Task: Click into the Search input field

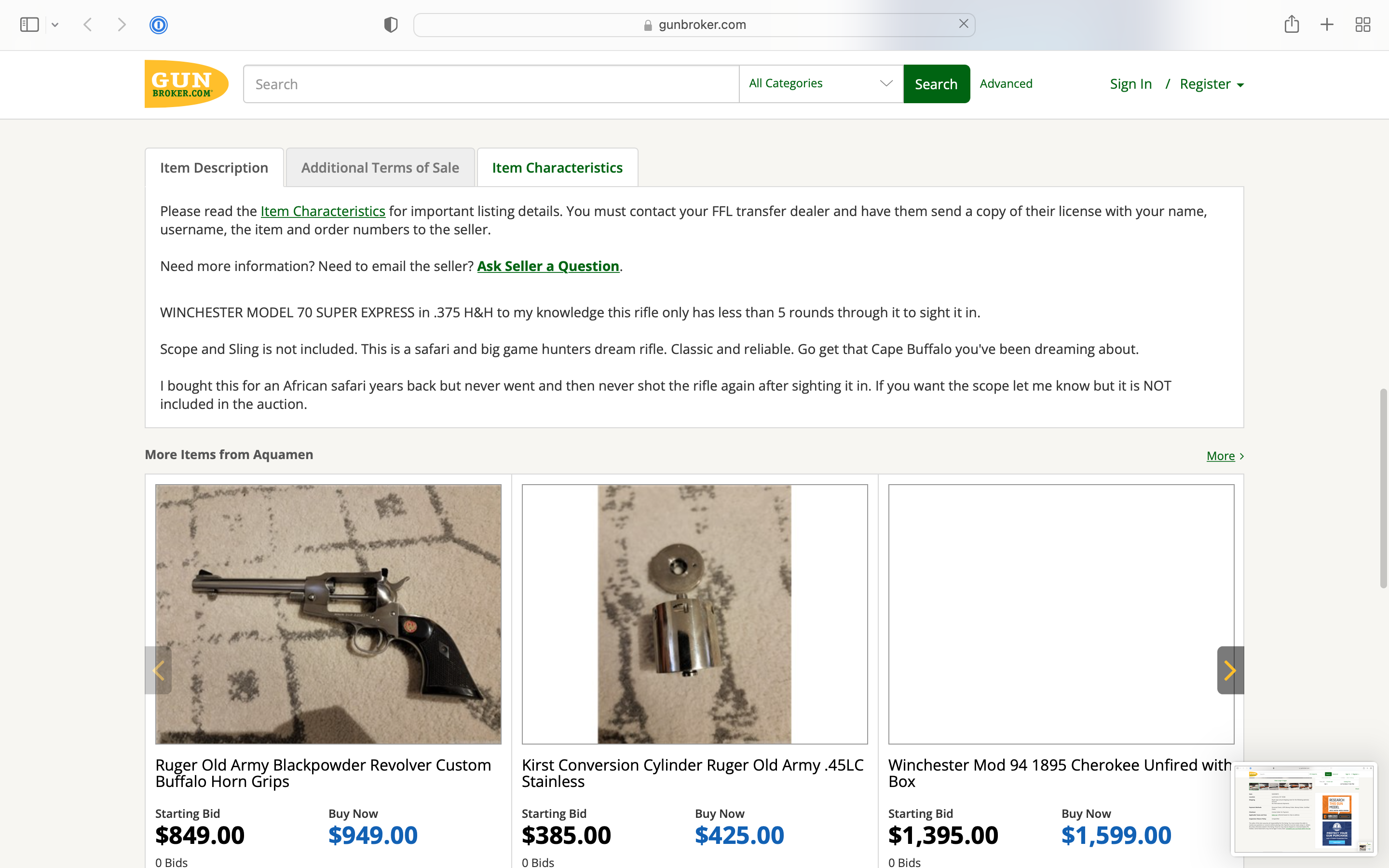Action: point(491,84)
